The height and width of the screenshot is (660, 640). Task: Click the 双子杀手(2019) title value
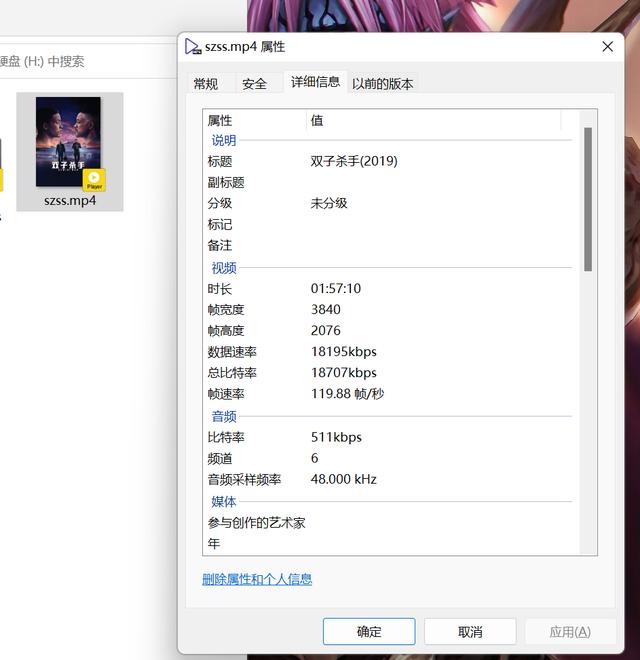click(x=354, y=161)
